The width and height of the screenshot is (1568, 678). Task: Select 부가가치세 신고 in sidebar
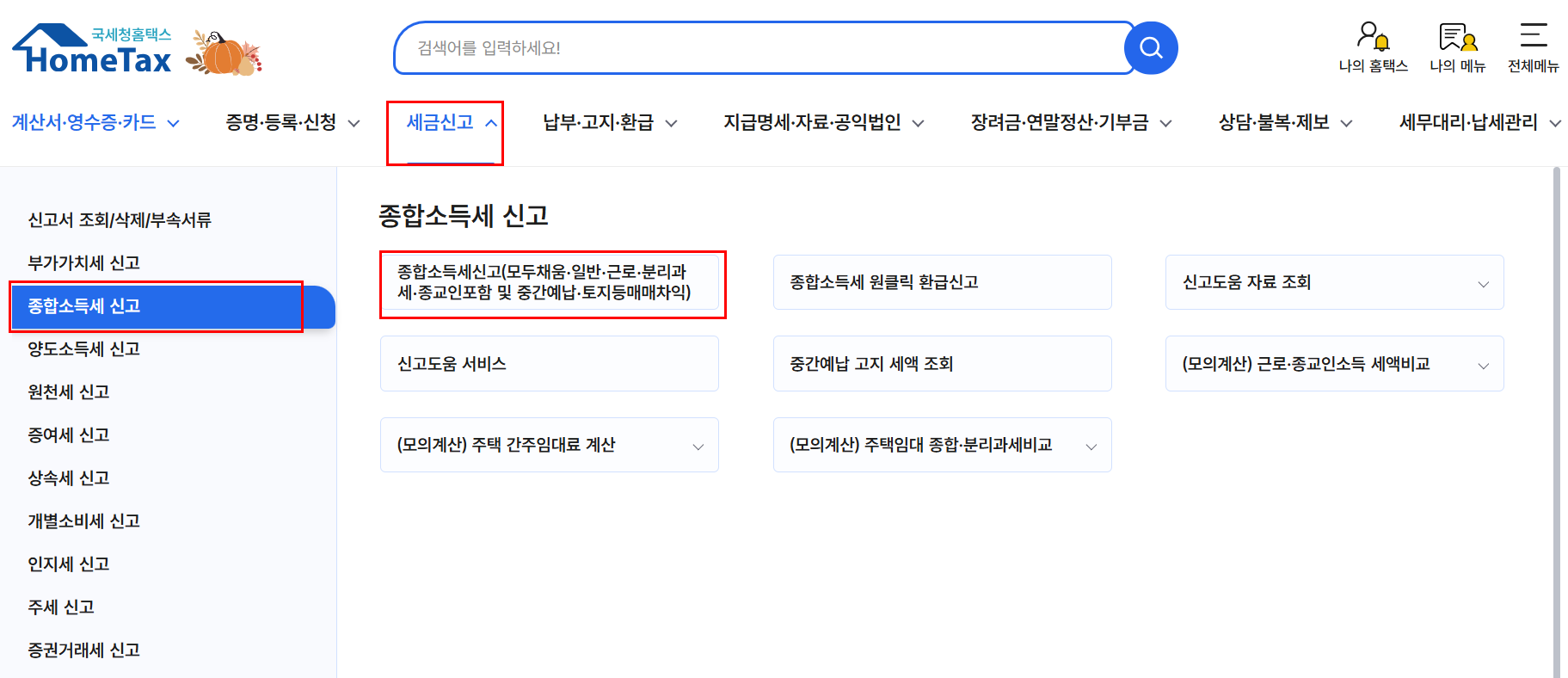click(x=83, y=262)
